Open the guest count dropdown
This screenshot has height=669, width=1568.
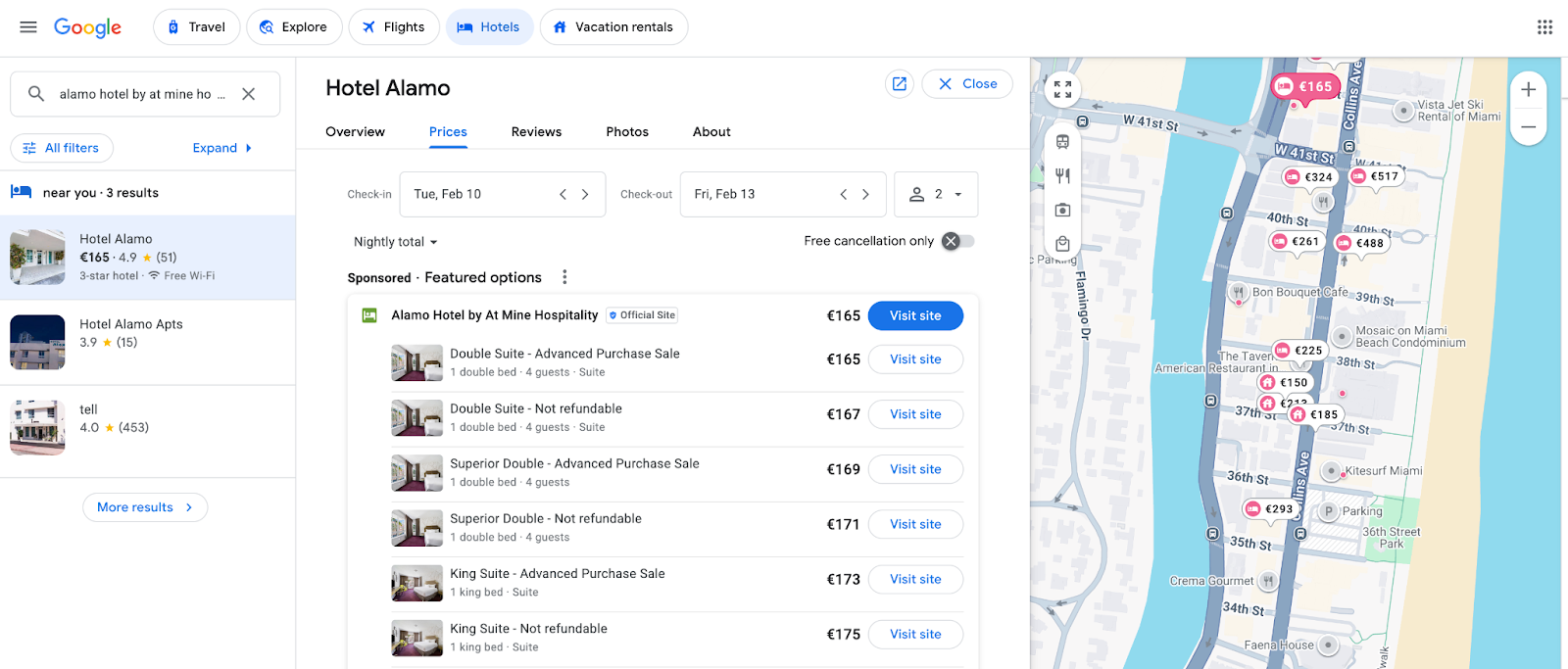coord(936,194)
